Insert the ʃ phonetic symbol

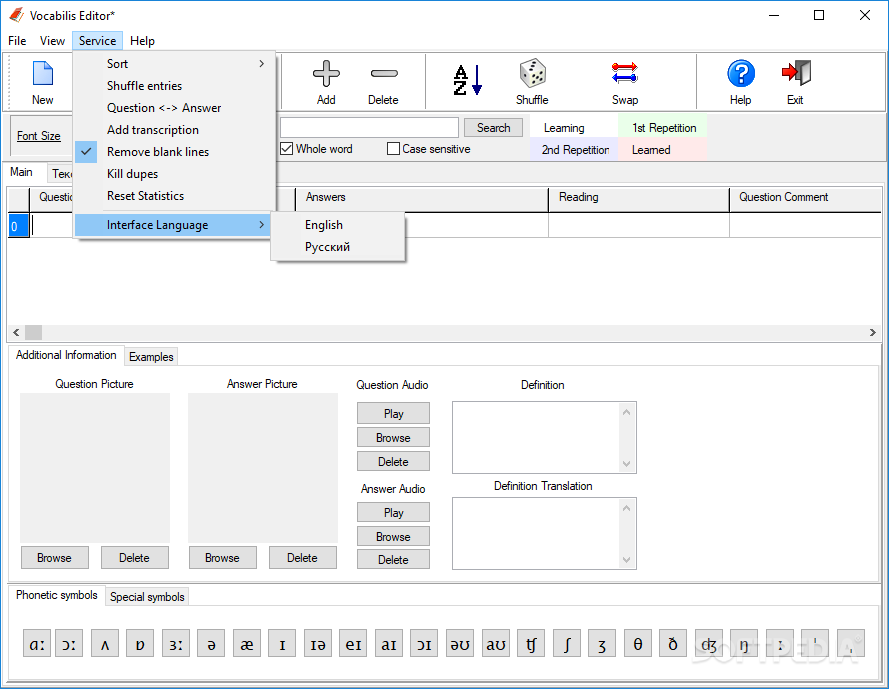pos(566,643)
